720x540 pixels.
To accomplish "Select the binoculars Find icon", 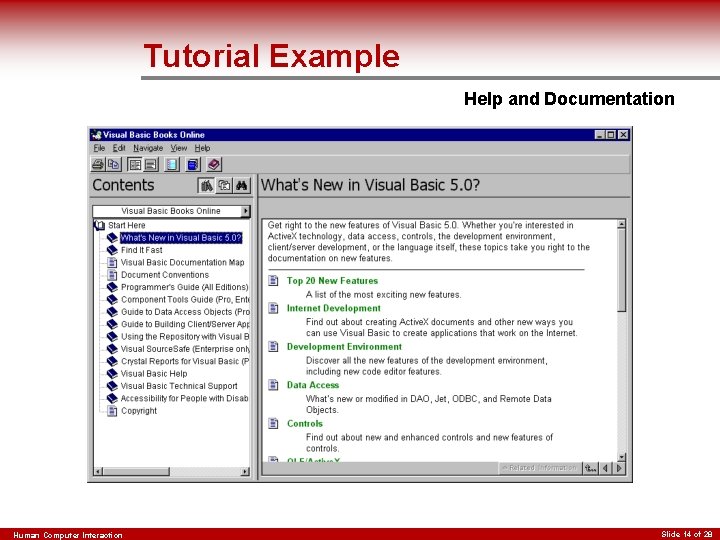I will (x=242, y=186).
